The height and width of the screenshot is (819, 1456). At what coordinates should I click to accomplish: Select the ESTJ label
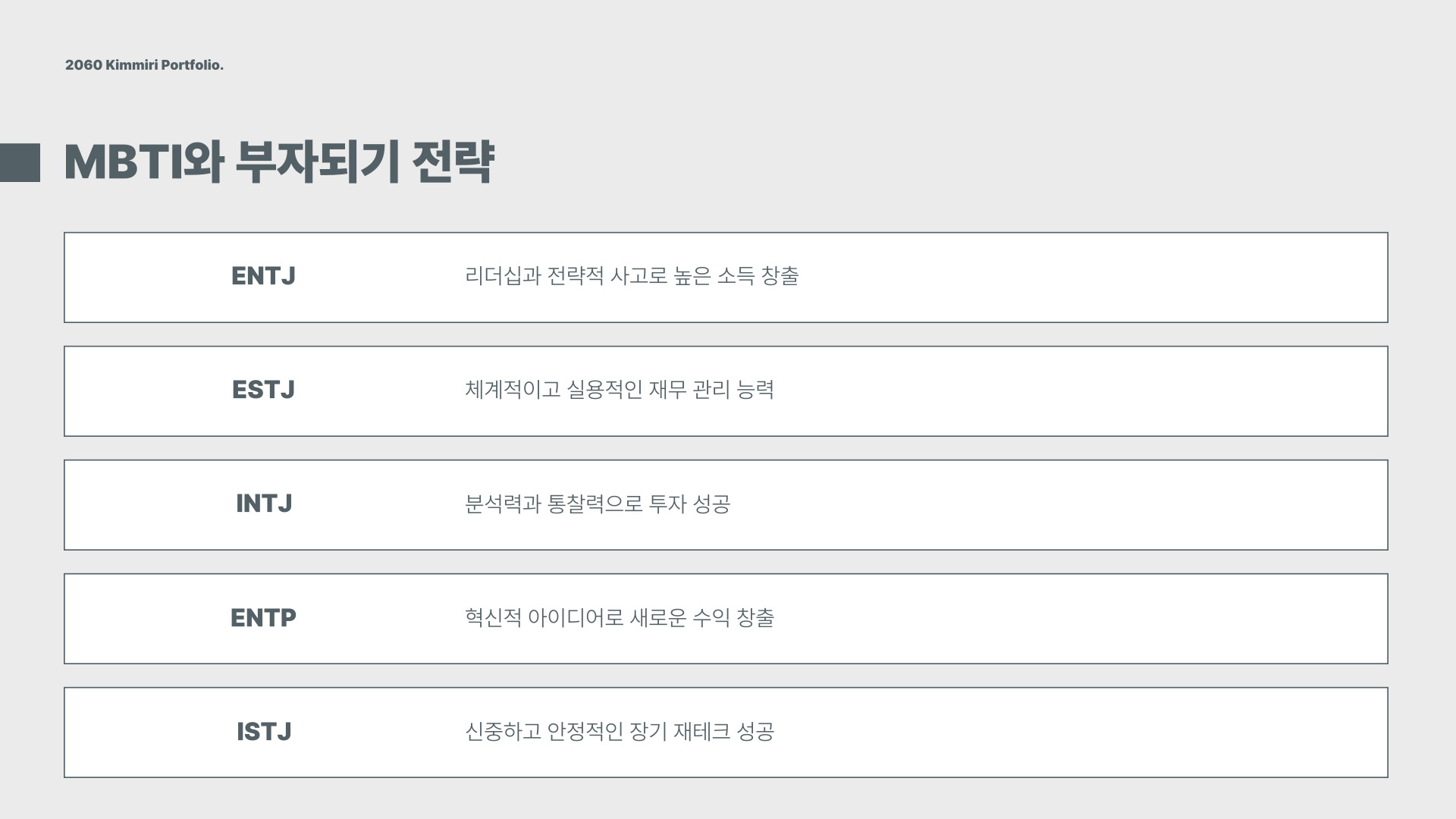[263, 390]
